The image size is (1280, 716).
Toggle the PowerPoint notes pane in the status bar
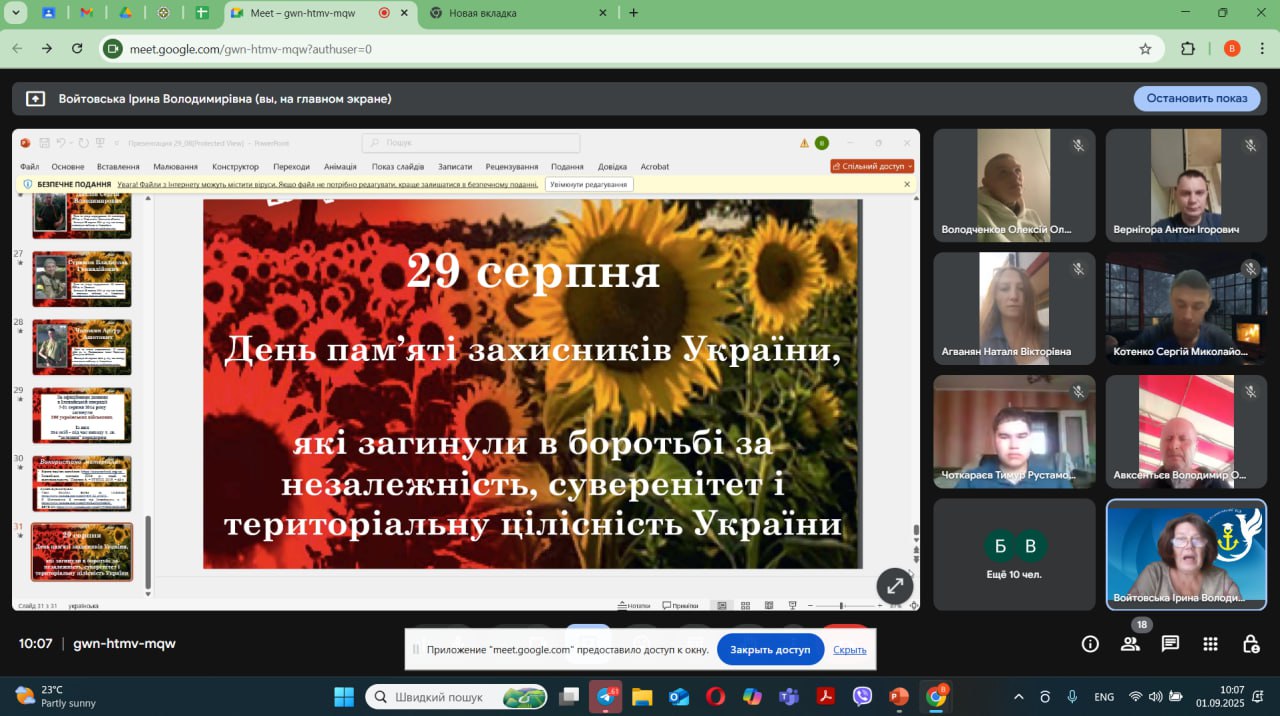[x=634, y=605]
